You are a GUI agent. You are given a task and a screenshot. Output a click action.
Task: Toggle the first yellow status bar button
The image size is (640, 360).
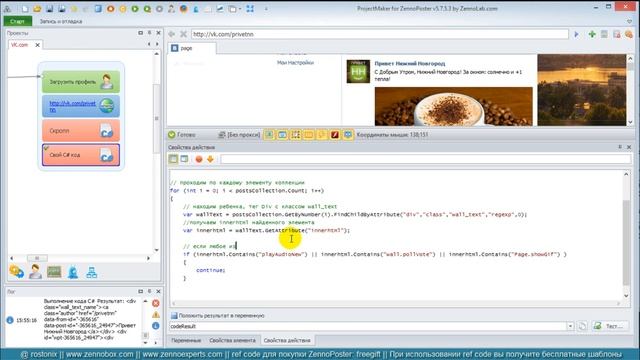point(269,135)
